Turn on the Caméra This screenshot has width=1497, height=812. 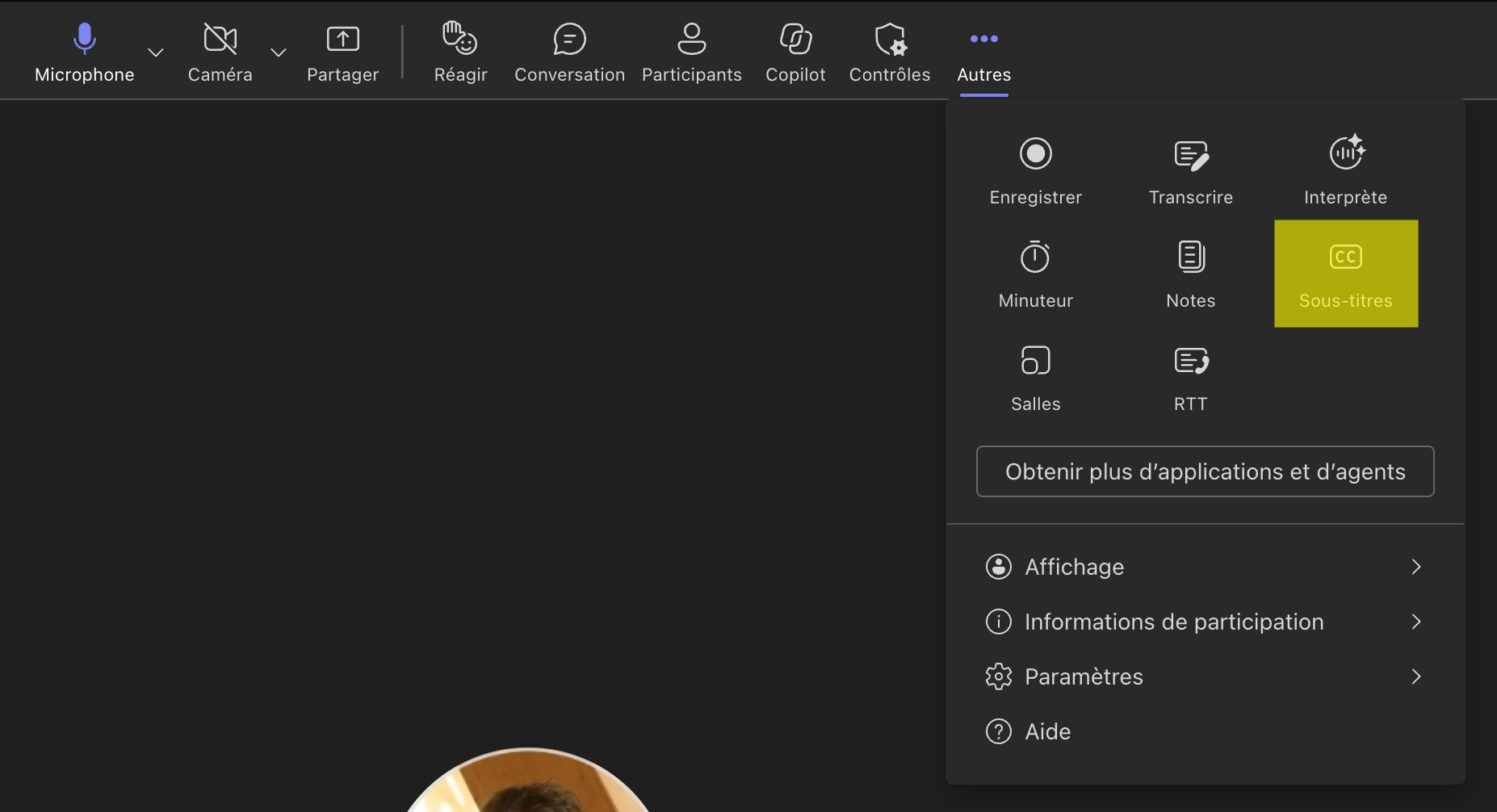click(x=220, y=53)
